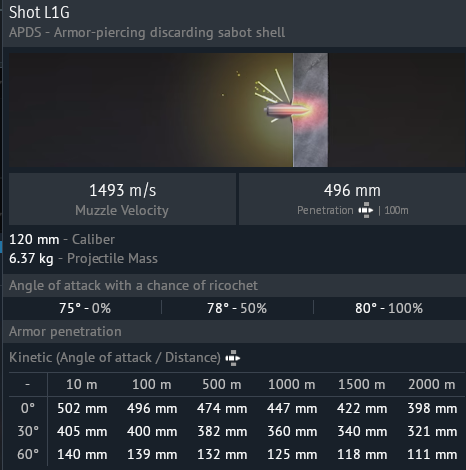The image size is (466, 470).
Task: Select the 120 mm Caliber line
Action: (62, 239)
